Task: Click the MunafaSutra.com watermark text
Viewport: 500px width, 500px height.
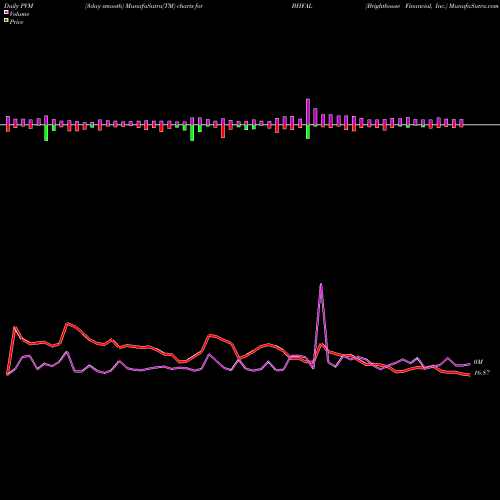Action: click(473, 6)
